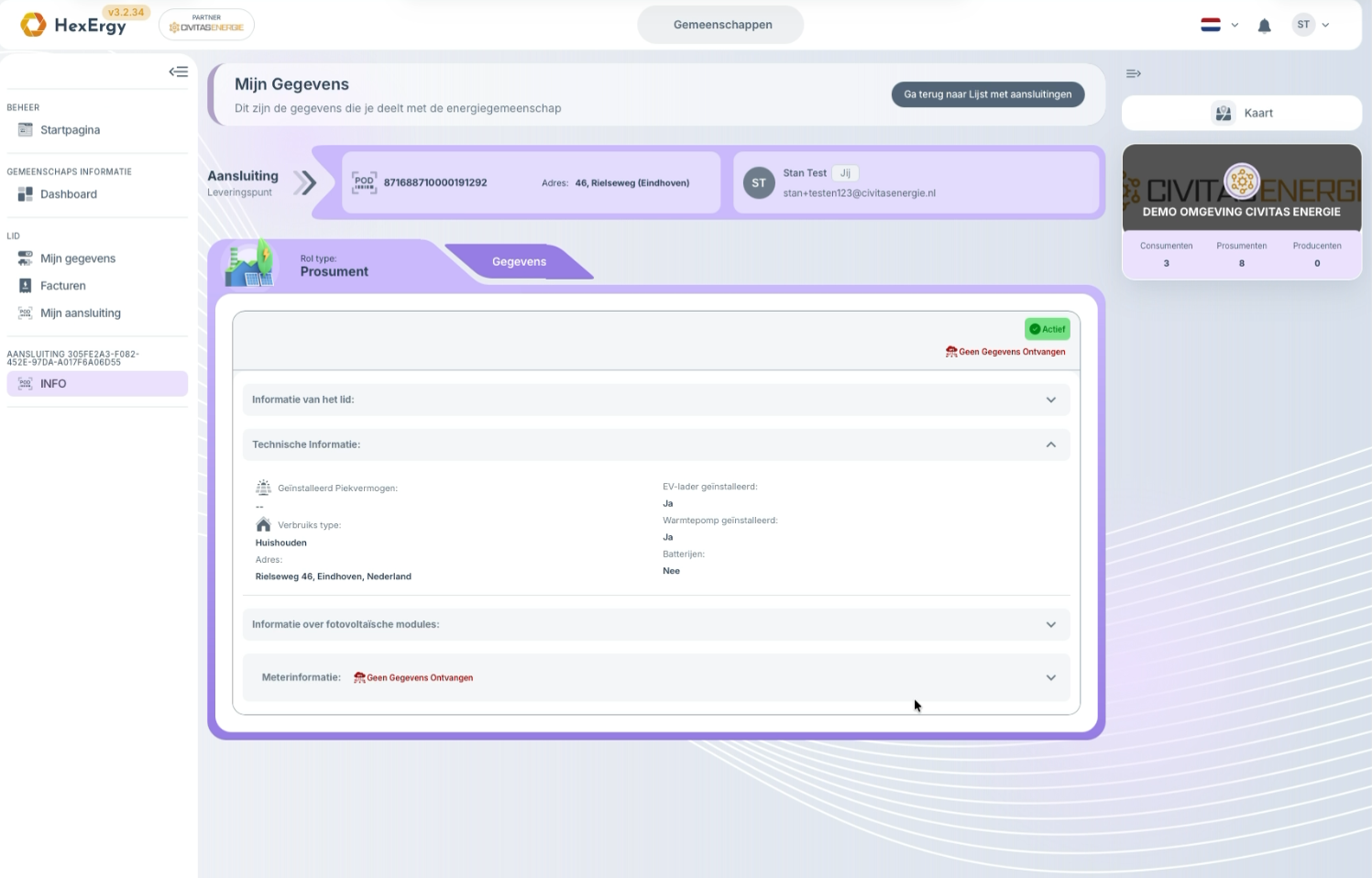This screenshot has height=878, width=1372.
Task: Select the Gegevens tab
Action: pyautogui.click(x=519, y=261)
